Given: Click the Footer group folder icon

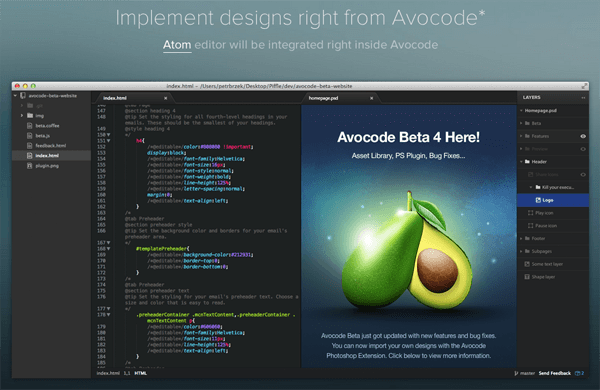Looking at the screenshot, I should point(527,238).
